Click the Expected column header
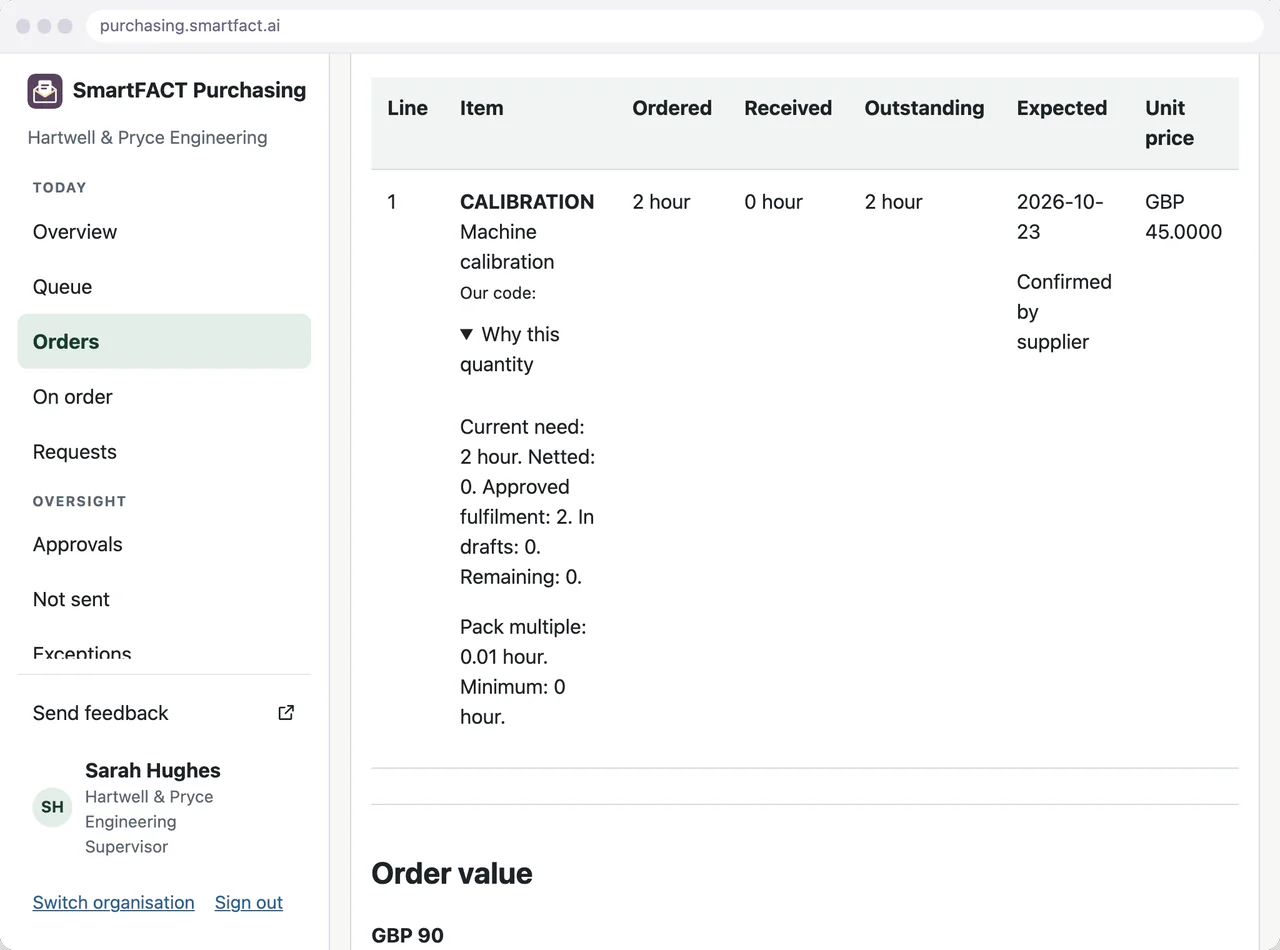This screenshot has height=950, width=1280. point(1062,108)
